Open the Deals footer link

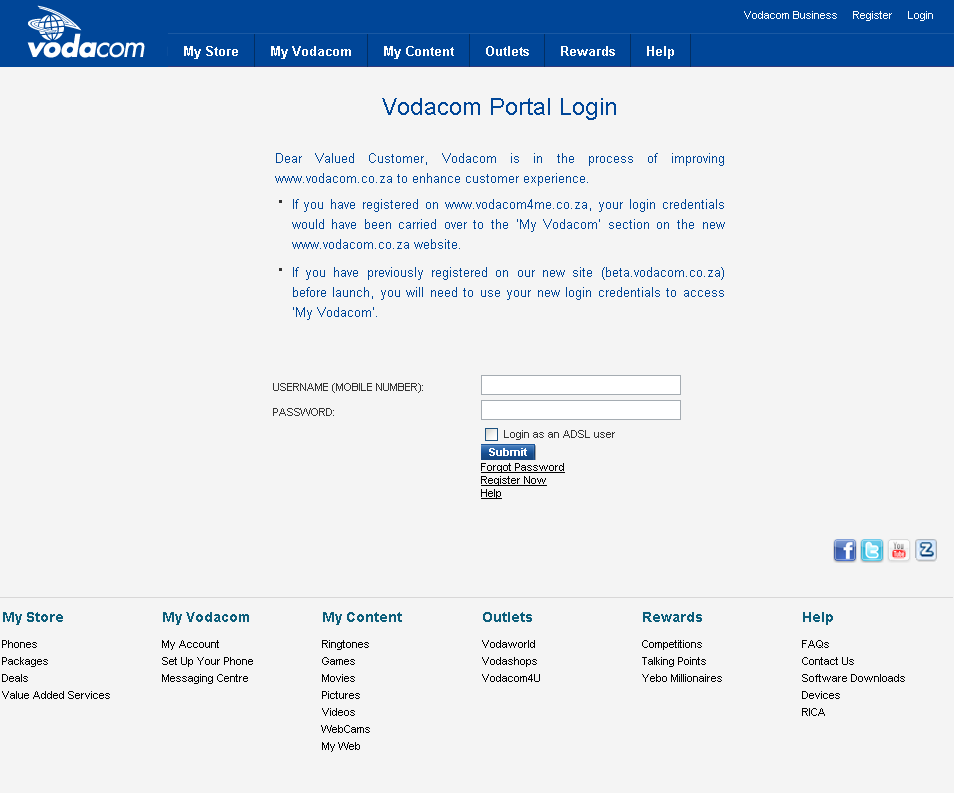15,678
